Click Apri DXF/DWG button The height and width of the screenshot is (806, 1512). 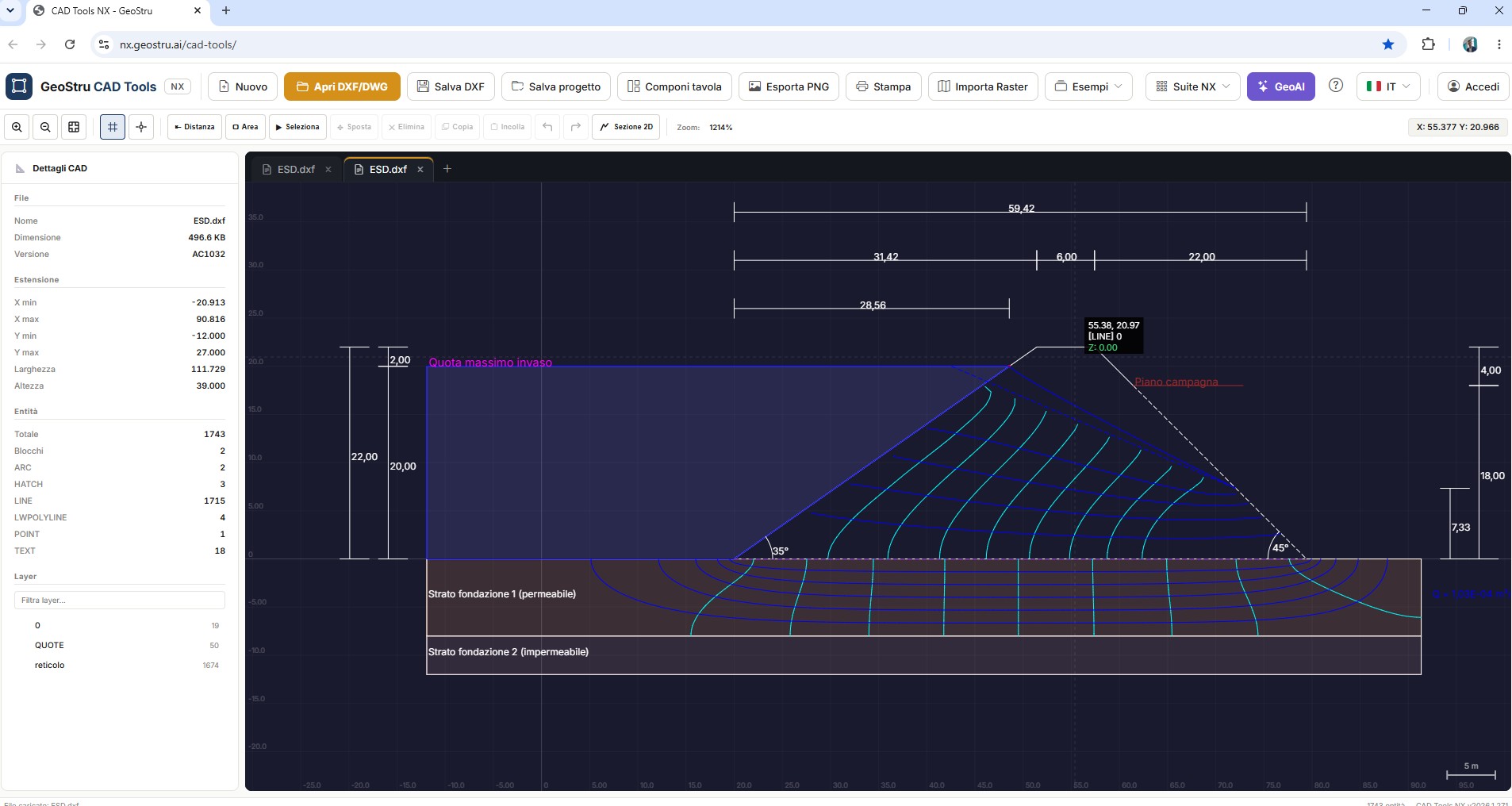click(x=342, y=86)
